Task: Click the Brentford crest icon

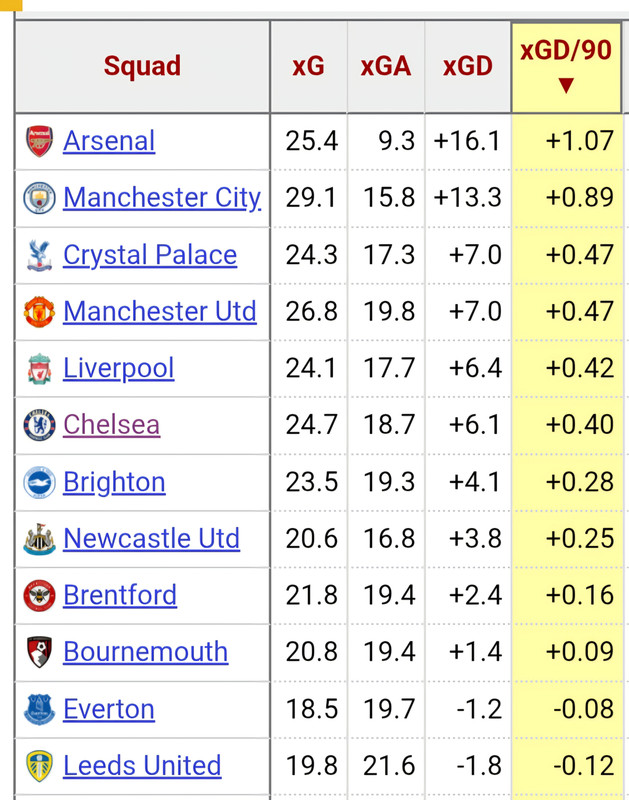Action: tap(39, 596)
